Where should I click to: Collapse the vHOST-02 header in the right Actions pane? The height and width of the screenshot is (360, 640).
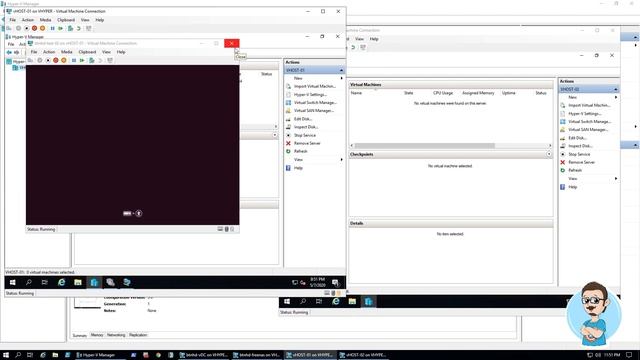616,89
